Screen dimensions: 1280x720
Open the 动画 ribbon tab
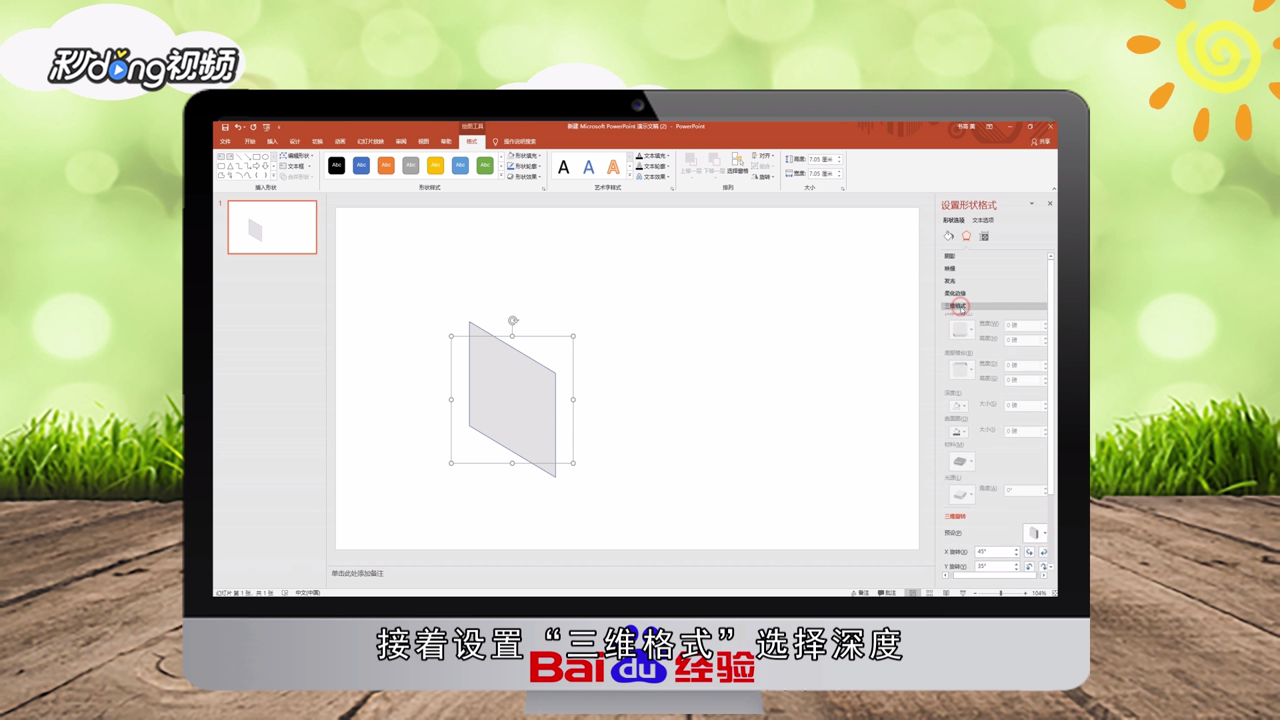340,142
